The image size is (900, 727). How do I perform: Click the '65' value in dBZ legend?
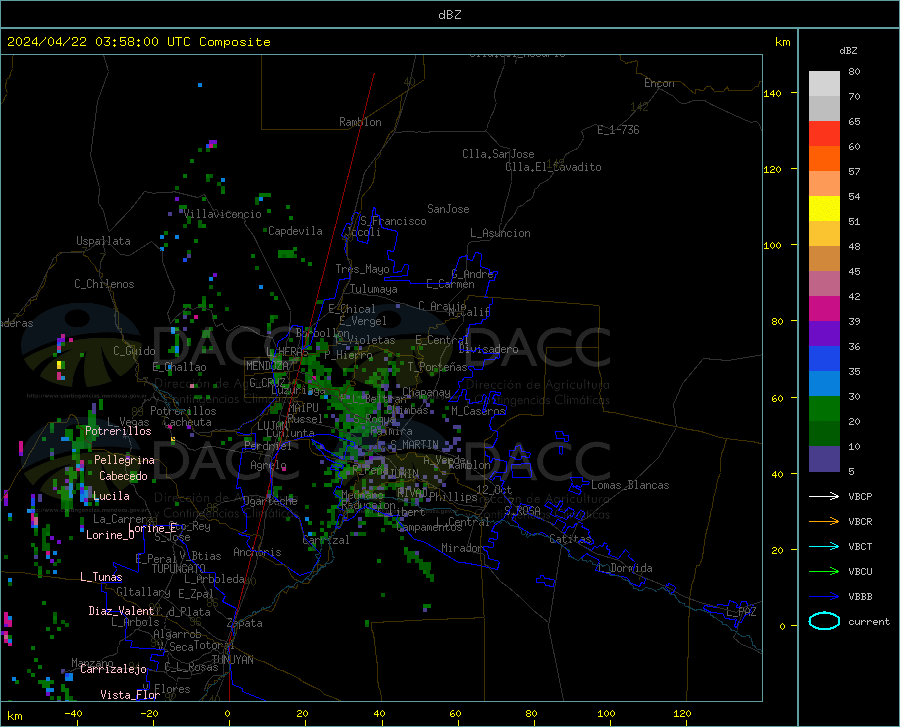(x=854, y=121)
